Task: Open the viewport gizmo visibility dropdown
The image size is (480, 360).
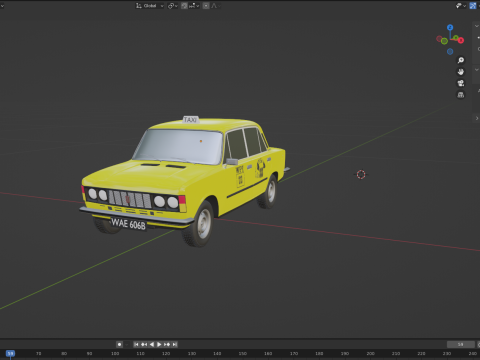Action: point(461,6)
